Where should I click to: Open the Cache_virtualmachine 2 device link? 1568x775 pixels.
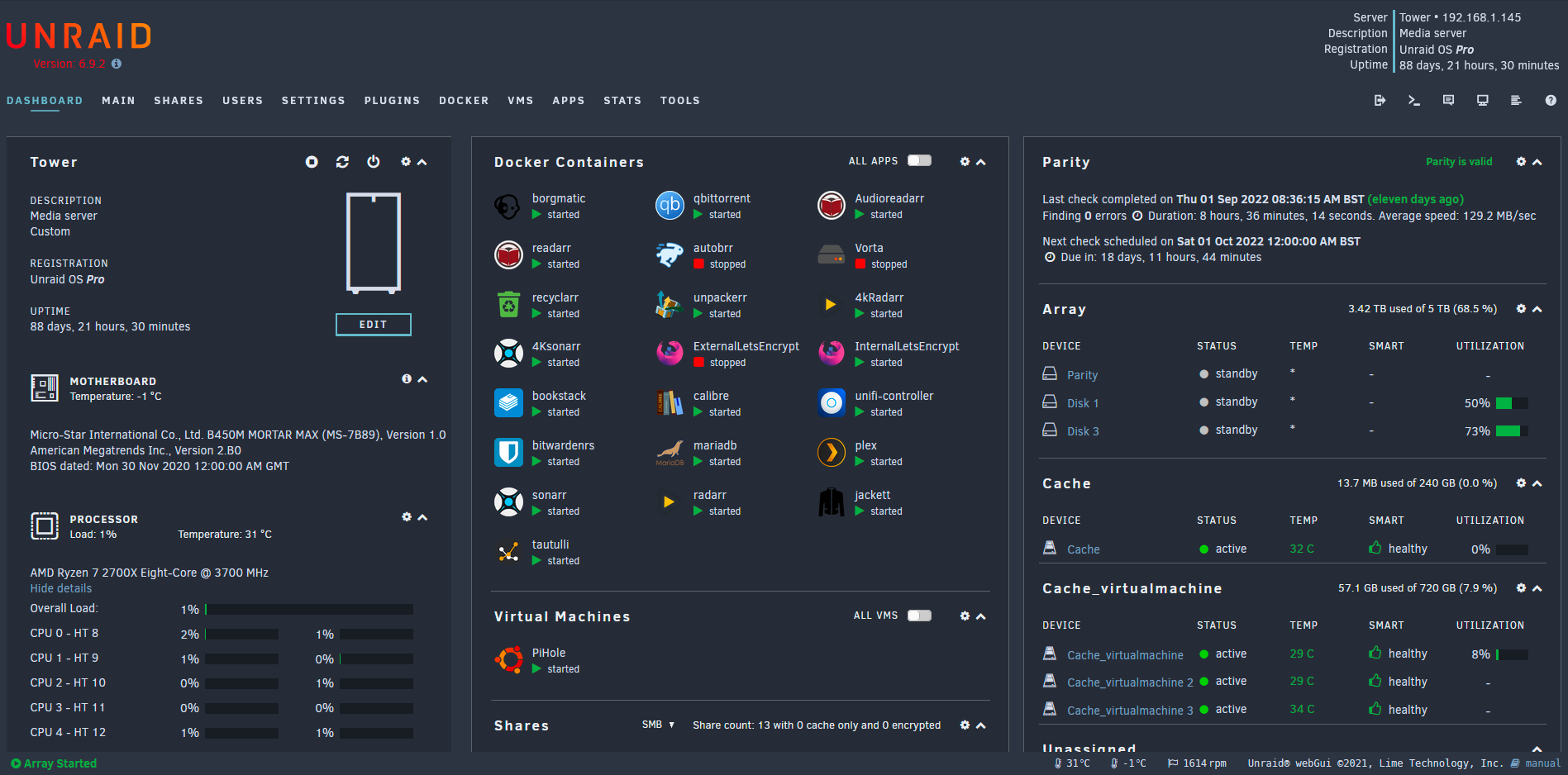point(1130,682)
